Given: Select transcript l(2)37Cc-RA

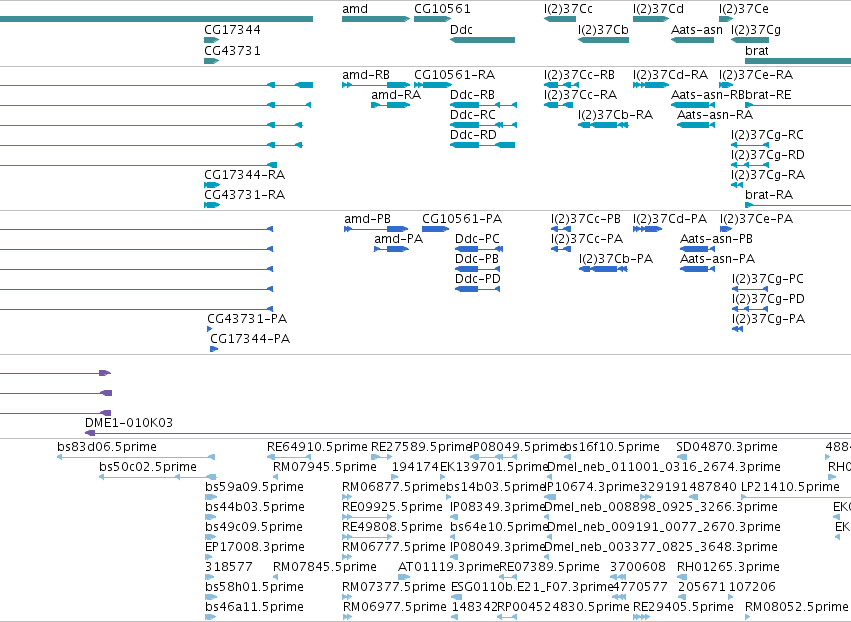Looking at the screenshot, I should coord(557,105).
